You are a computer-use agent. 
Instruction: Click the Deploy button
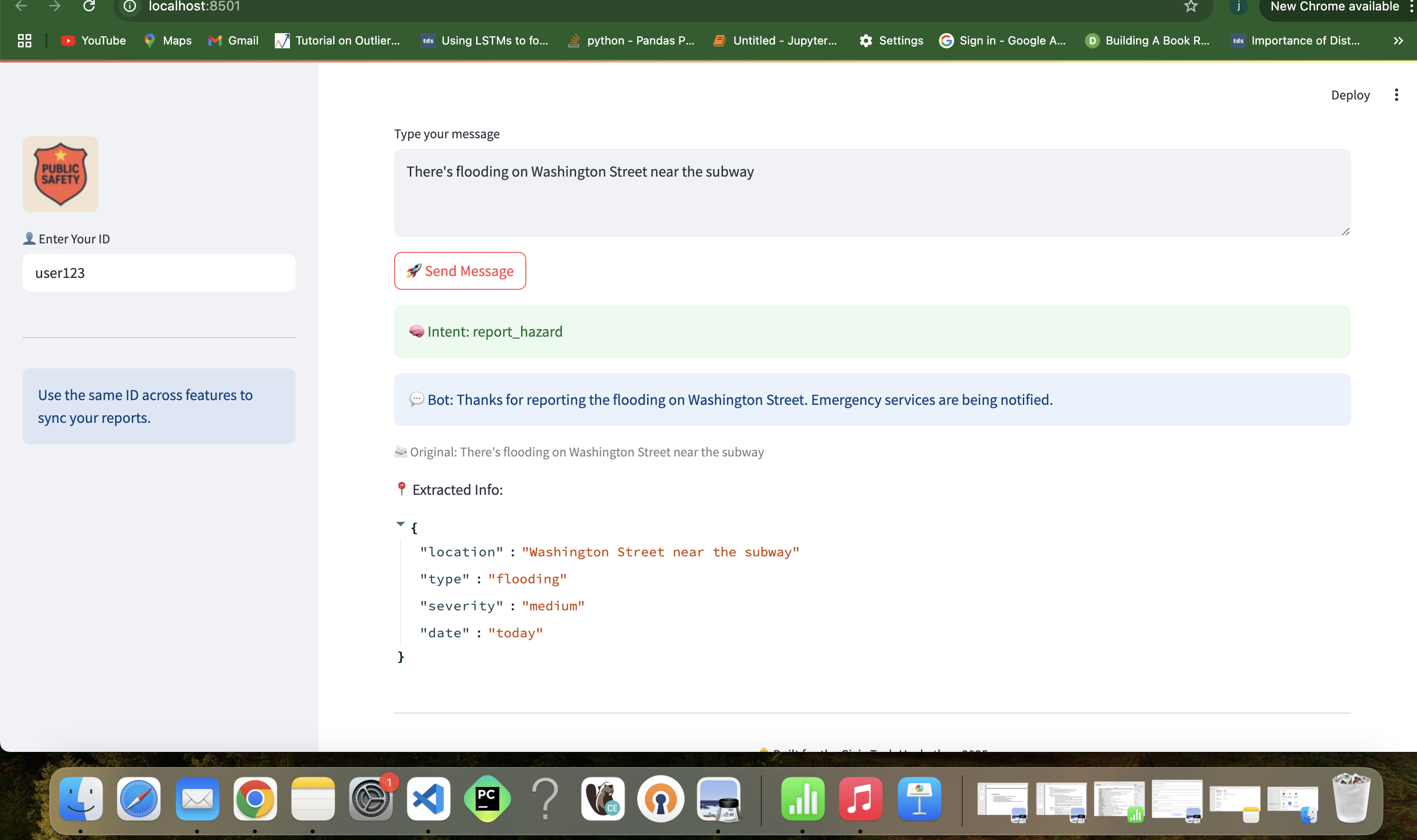point(1350,95)
